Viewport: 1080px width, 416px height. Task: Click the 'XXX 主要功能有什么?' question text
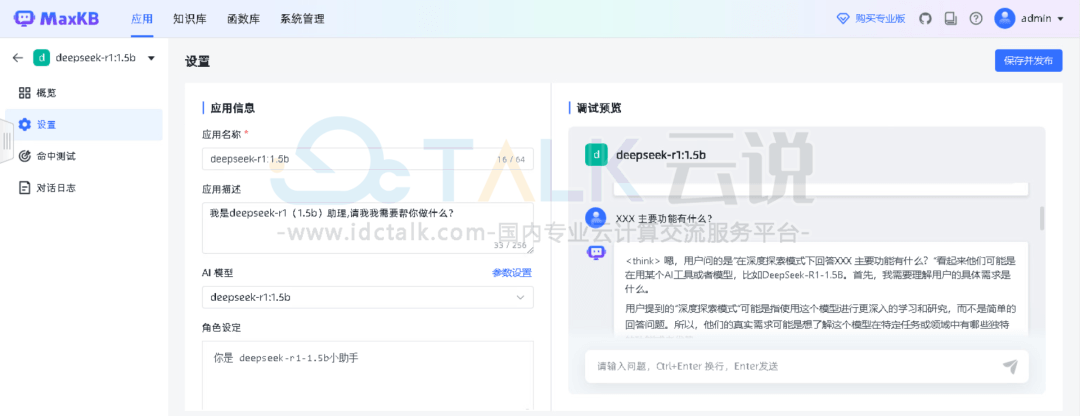coord(665,218)
